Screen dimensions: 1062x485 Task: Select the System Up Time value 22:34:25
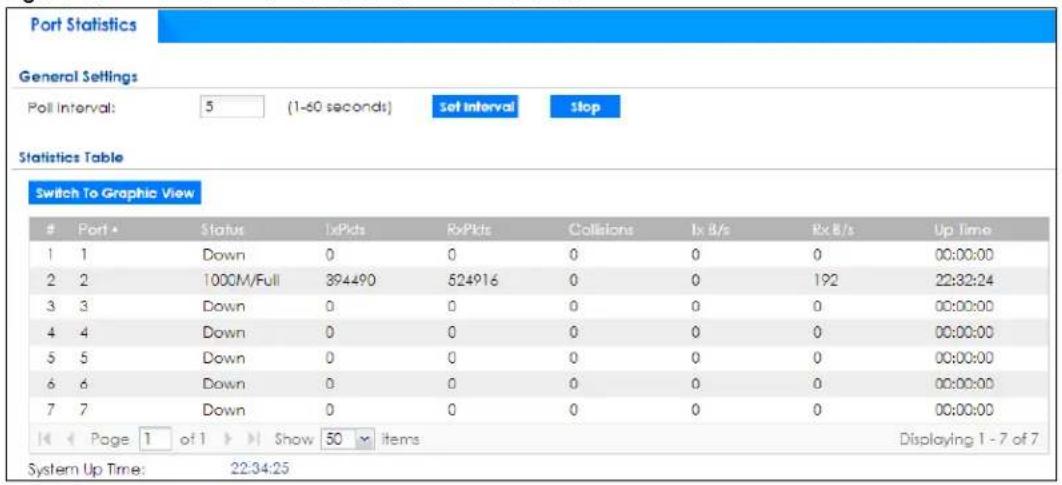[x=261, y=467]
